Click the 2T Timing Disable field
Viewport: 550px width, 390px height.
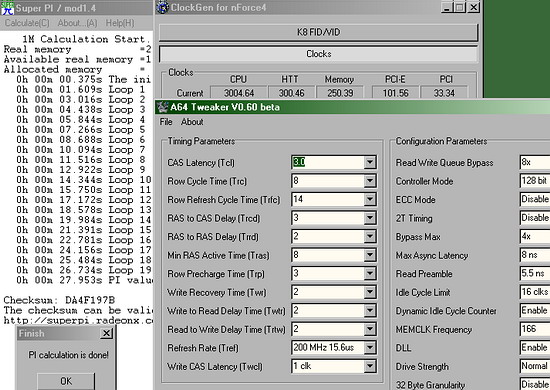coord(535,218)
